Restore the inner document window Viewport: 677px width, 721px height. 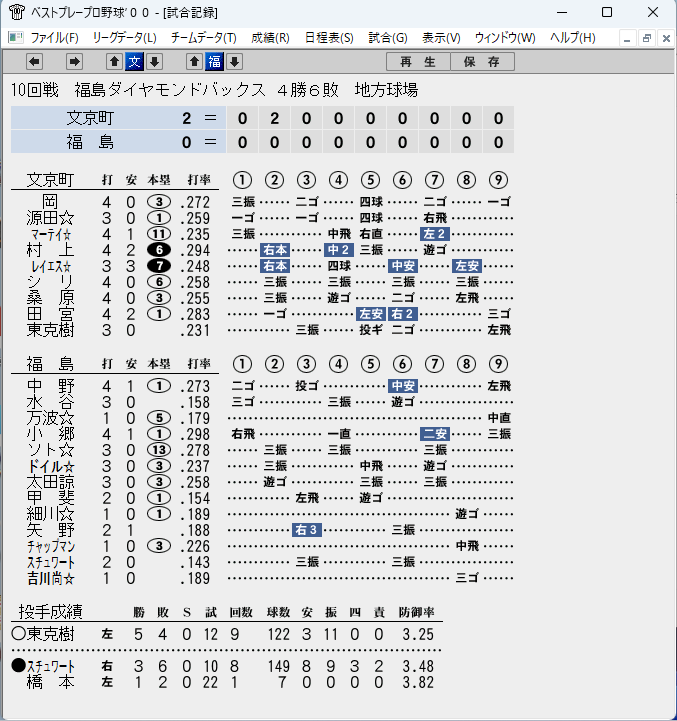point(646,38)
